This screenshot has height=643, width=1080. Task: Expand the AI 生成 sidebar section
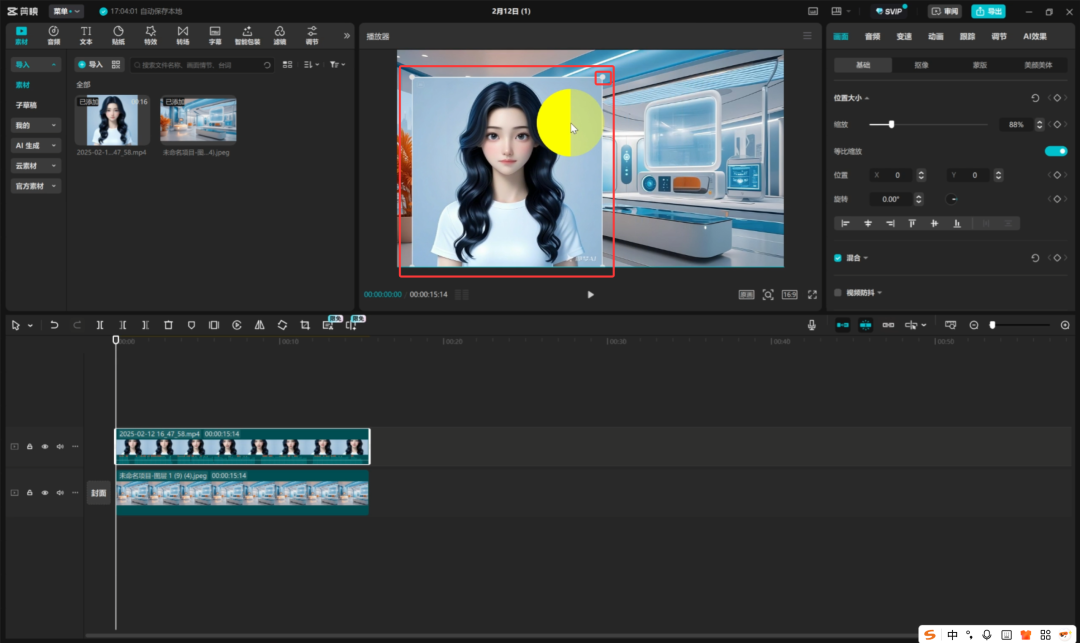[x=36, y=145]
